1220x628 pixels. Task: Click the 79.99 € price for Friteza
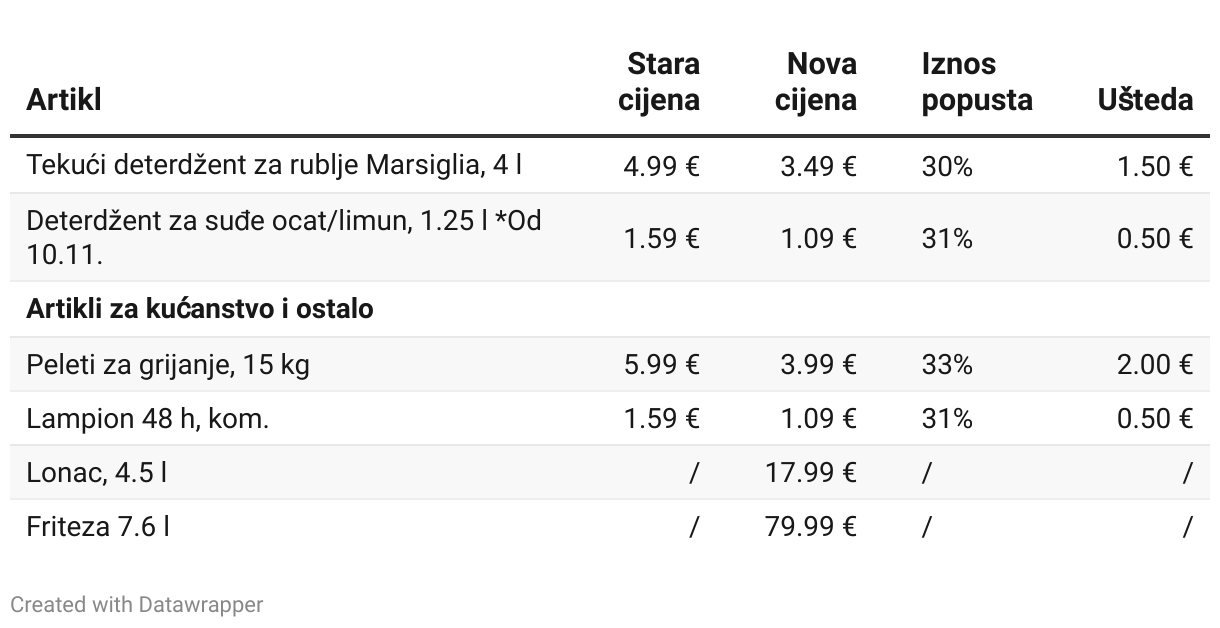[811, 526]
